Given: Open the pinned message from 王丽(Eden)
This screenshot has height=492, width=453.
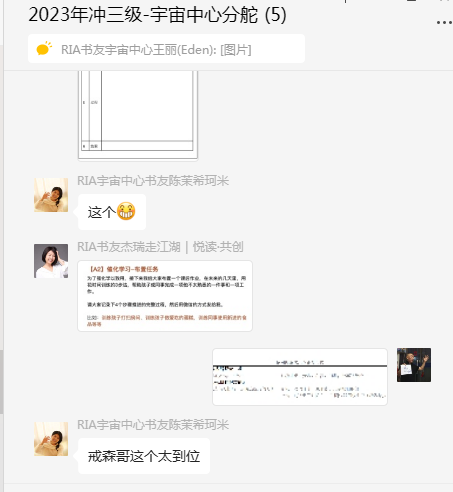Looking at the screenshot, I should coord(166,49).
